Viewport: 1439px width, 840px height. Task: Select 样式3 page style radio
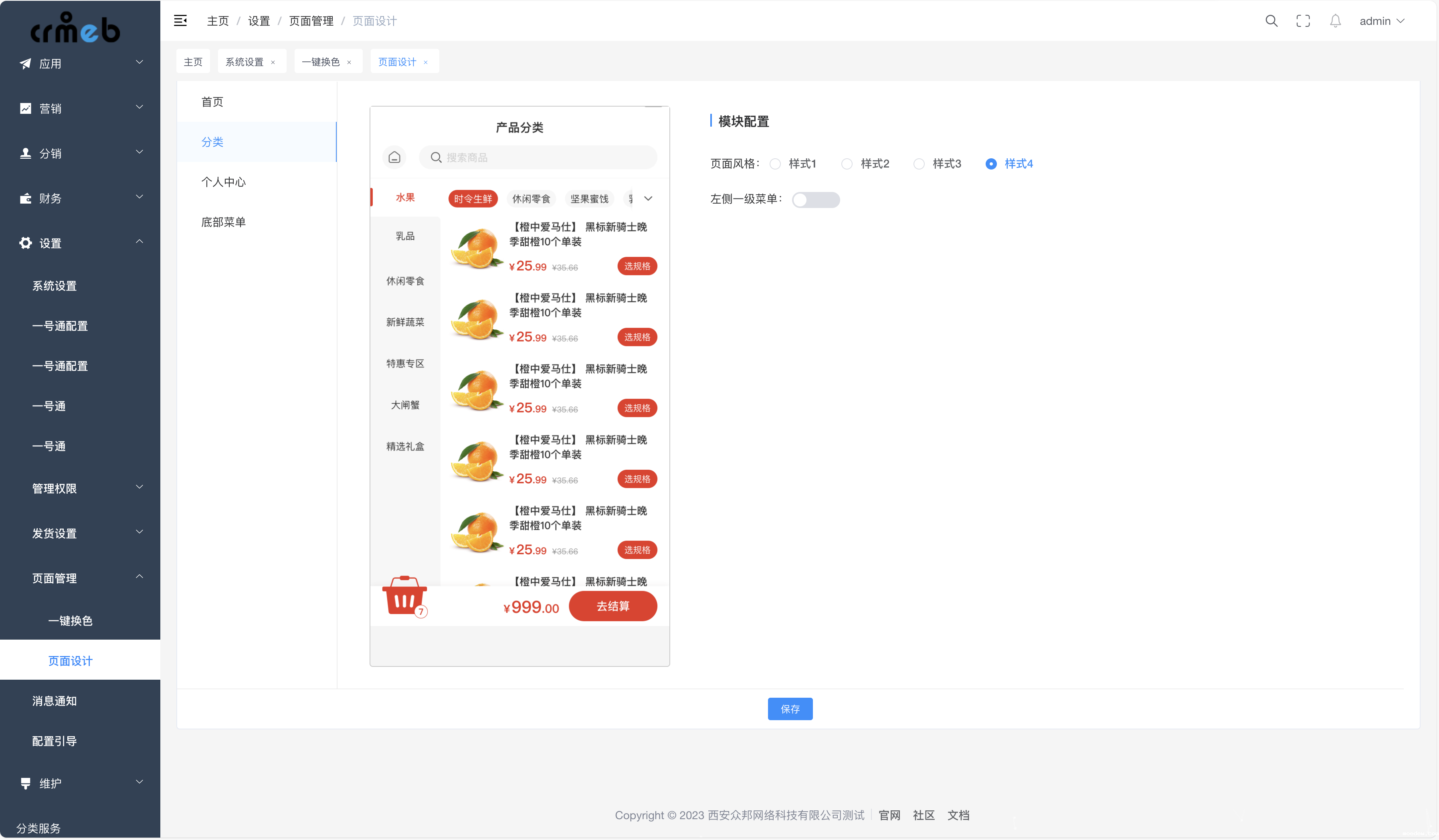pyautogui.click(x=919, y=164)
